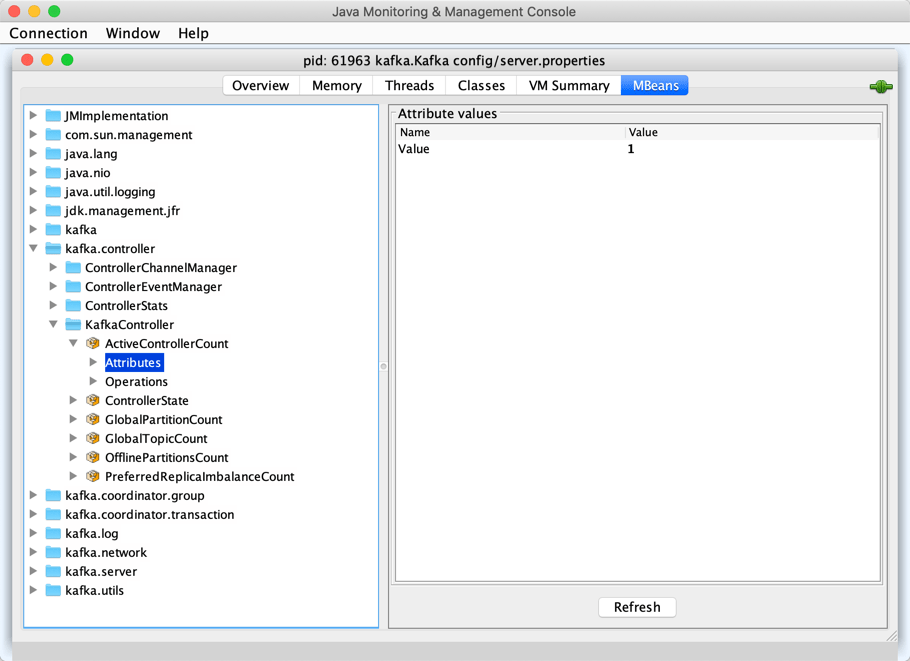
Task: Click the KafkaController folder icon
Action: (72, 324)
